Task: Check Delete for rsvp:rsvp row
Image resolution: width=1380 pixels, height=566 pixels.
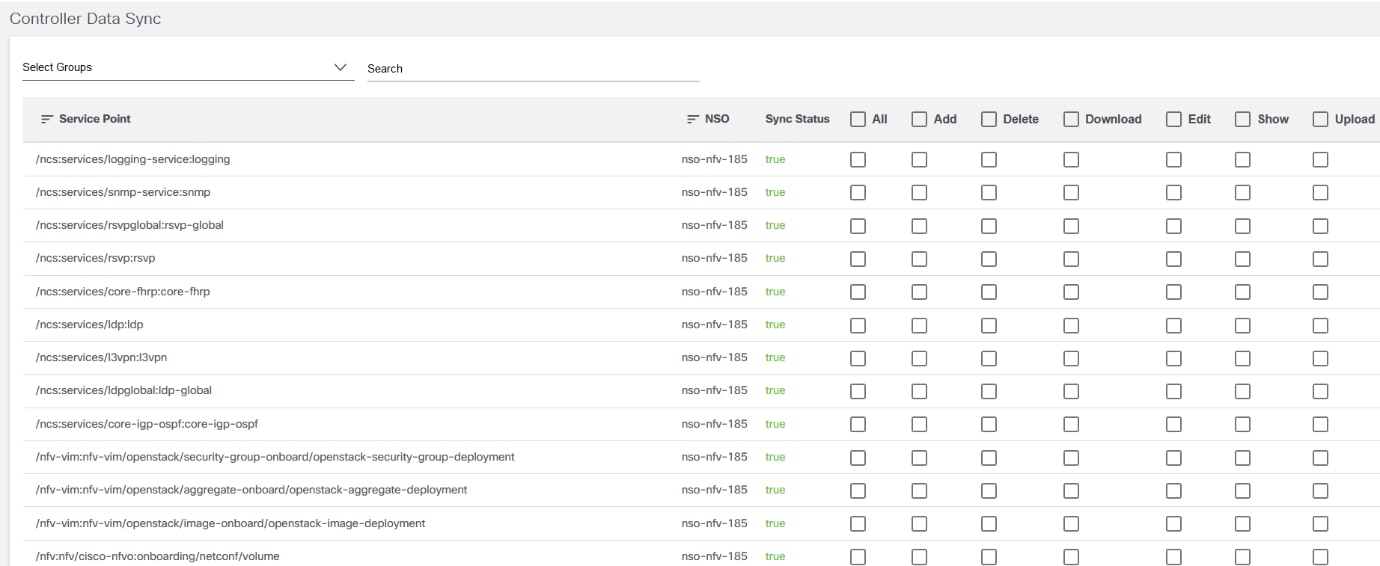Action: [988, 258]
